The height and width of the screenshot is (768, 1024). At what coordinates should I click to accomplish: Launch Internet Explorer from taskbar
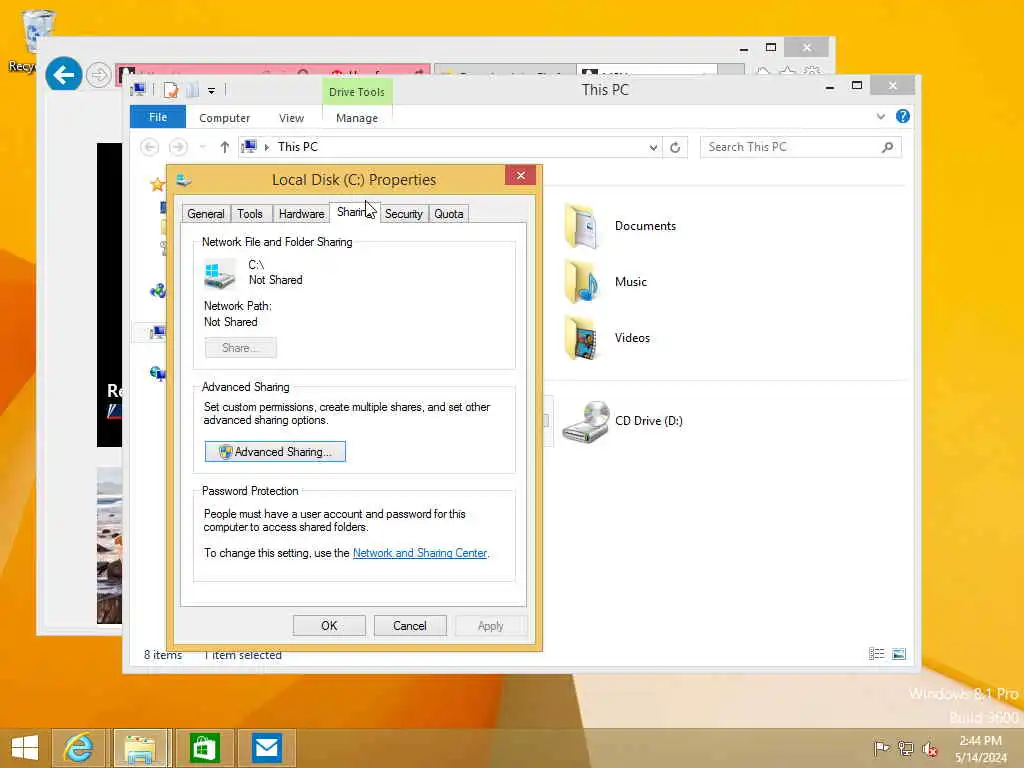pos(78,748)
